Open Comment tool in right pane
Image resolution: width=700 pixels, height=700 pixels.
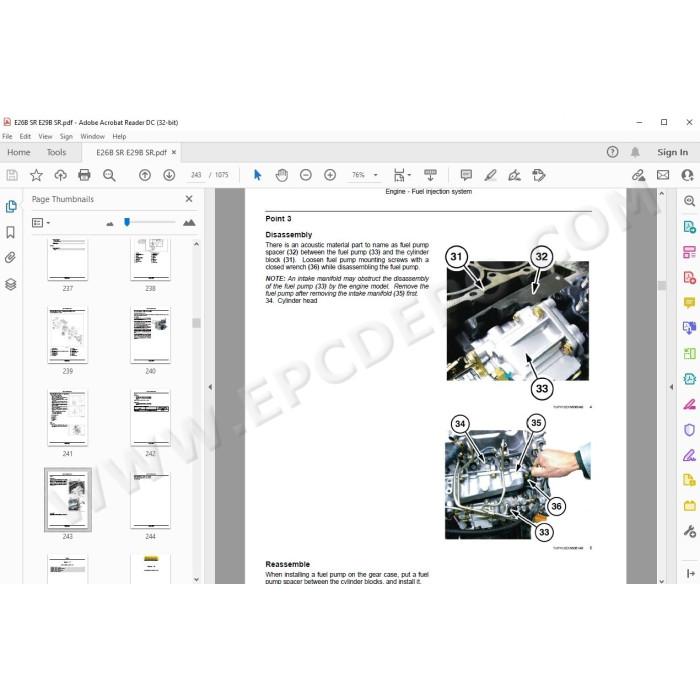[x=689, y=303]
